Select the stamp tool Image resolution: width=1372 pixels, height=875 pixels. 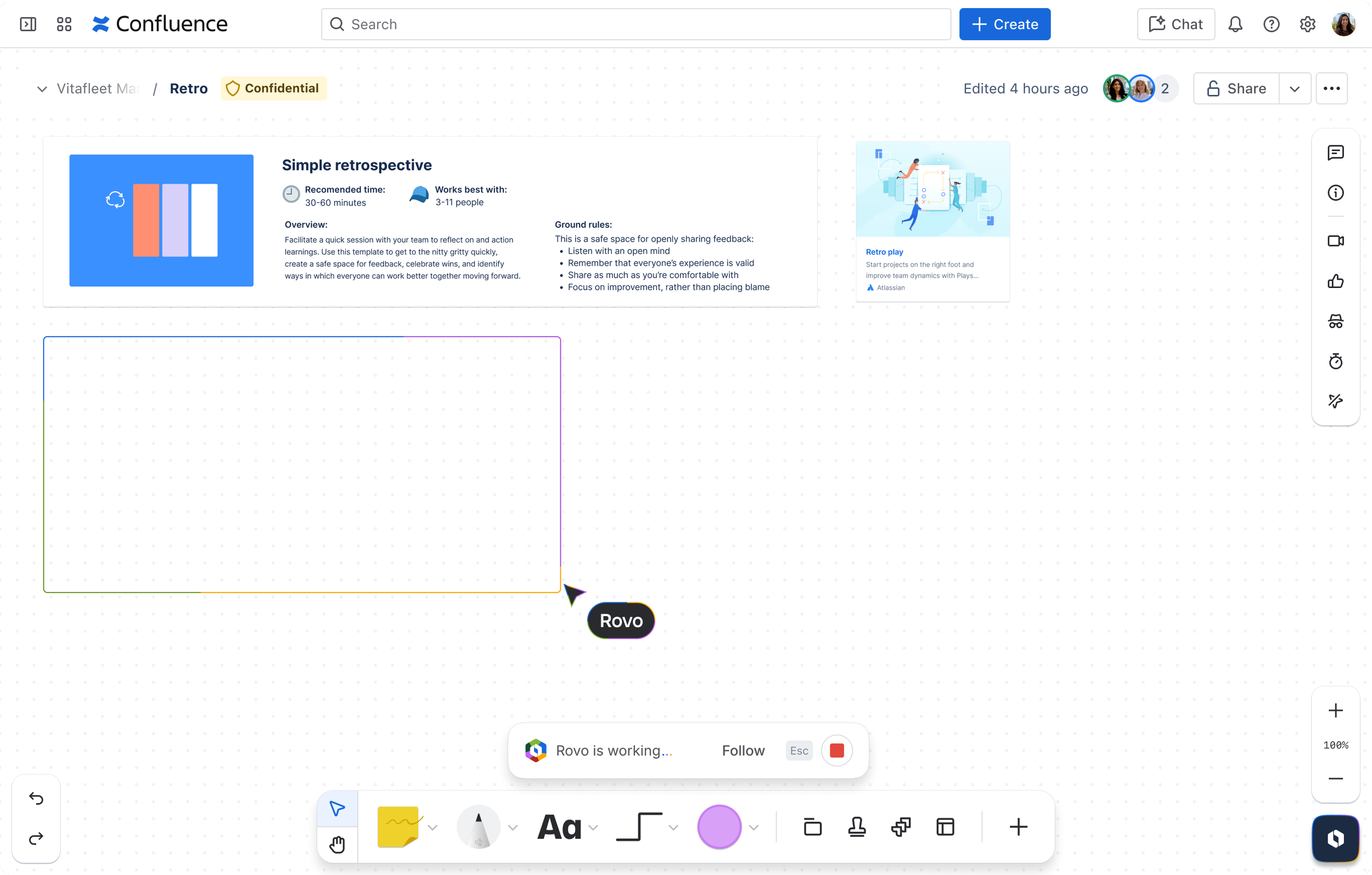click(856, 827)
